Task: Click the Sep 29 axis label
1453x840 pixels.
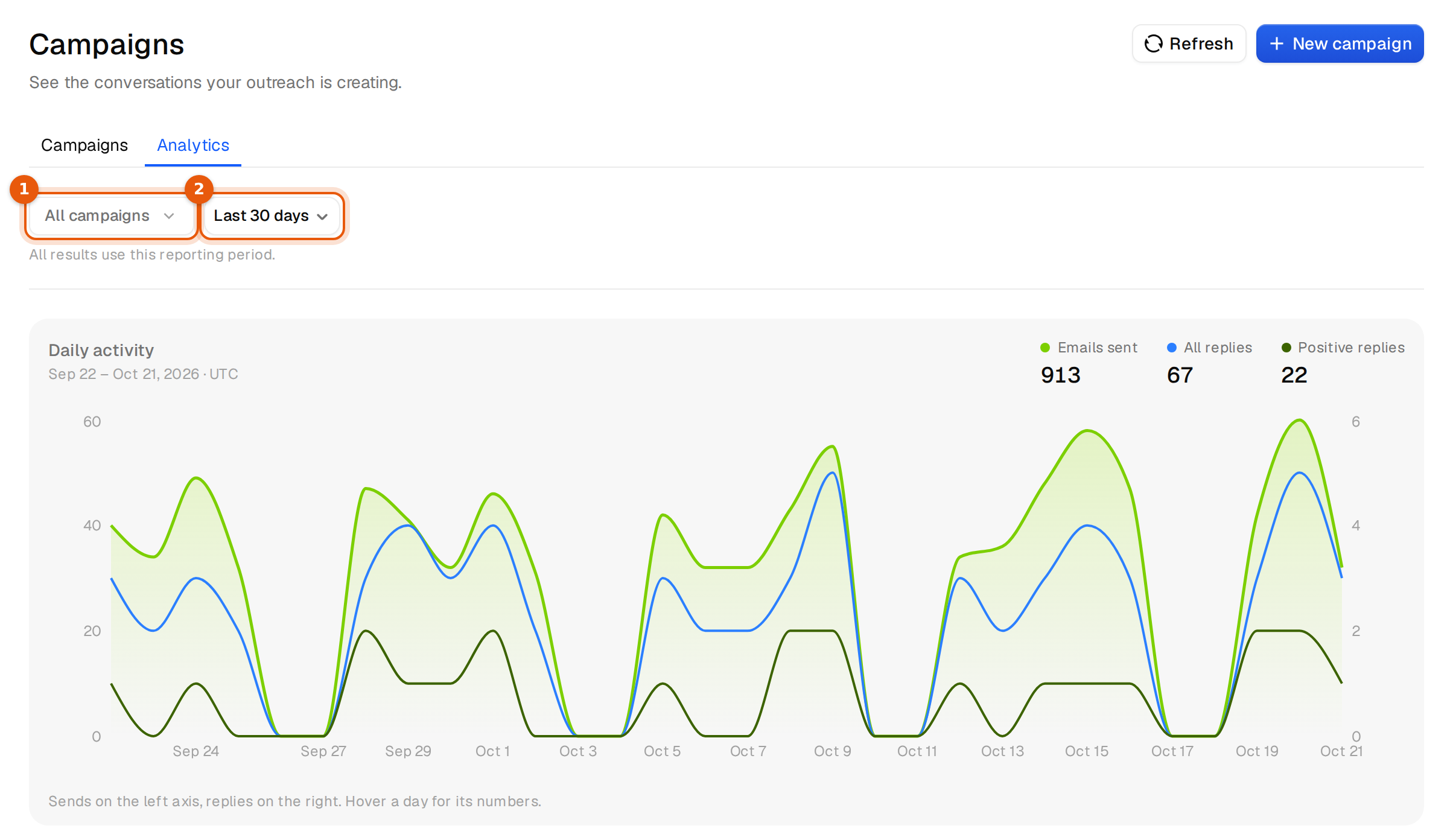Action: (408, 751)
